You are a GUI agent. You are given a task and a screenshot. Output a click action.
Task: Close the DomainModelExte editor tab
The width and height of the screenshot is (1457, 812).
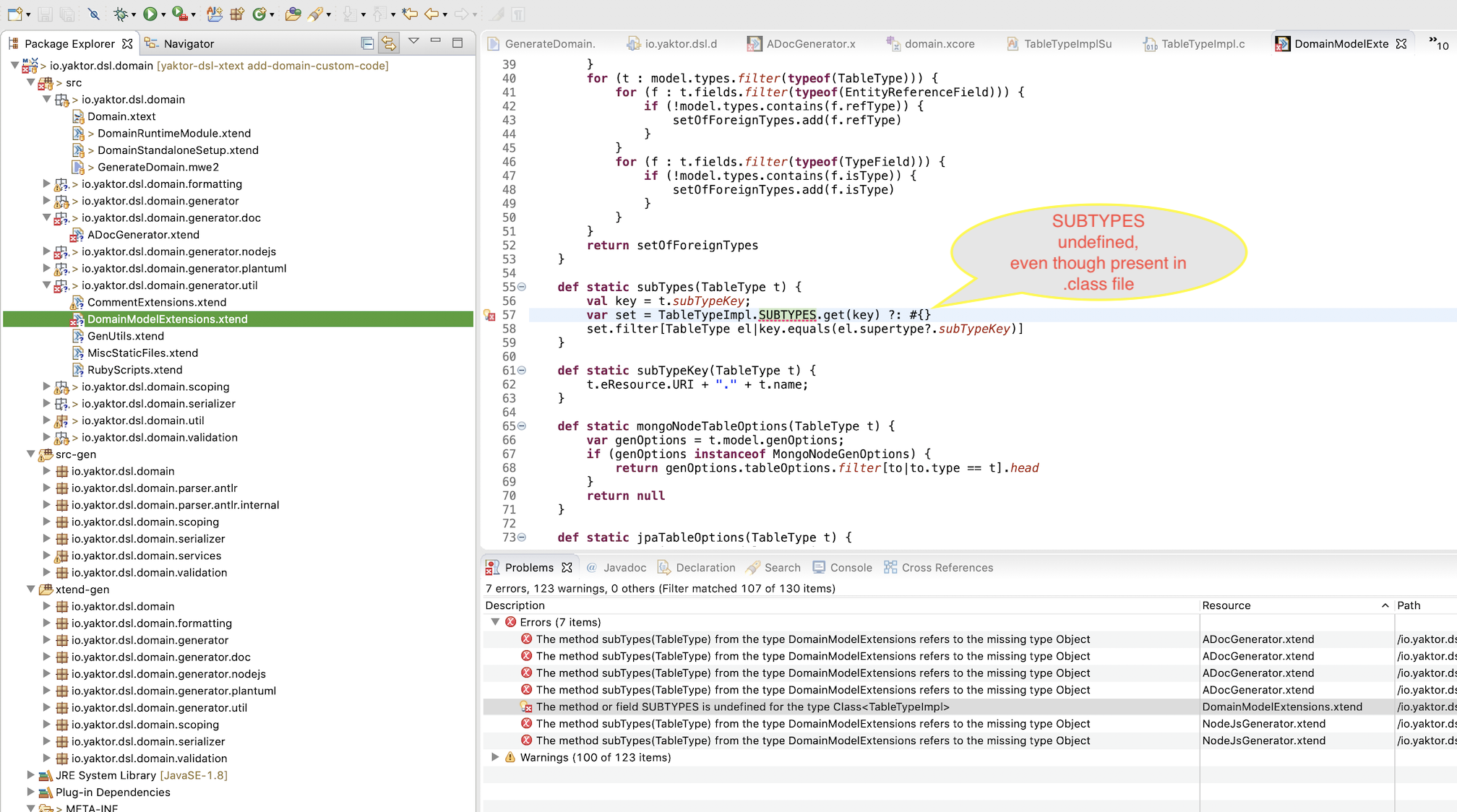tap(1401, 43)
